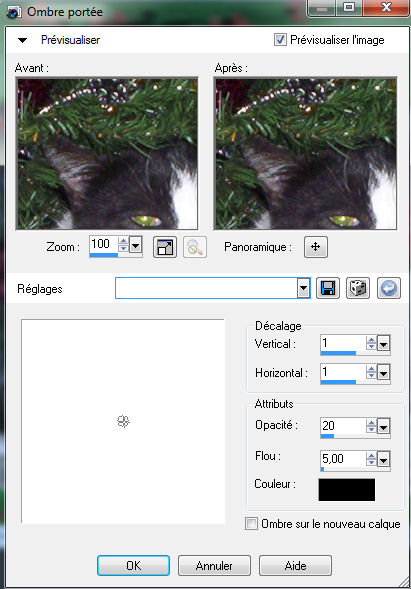Click the Panoramique navigate cross button
The height and width of the screenshot is (589, 411).
coord(316,247)
